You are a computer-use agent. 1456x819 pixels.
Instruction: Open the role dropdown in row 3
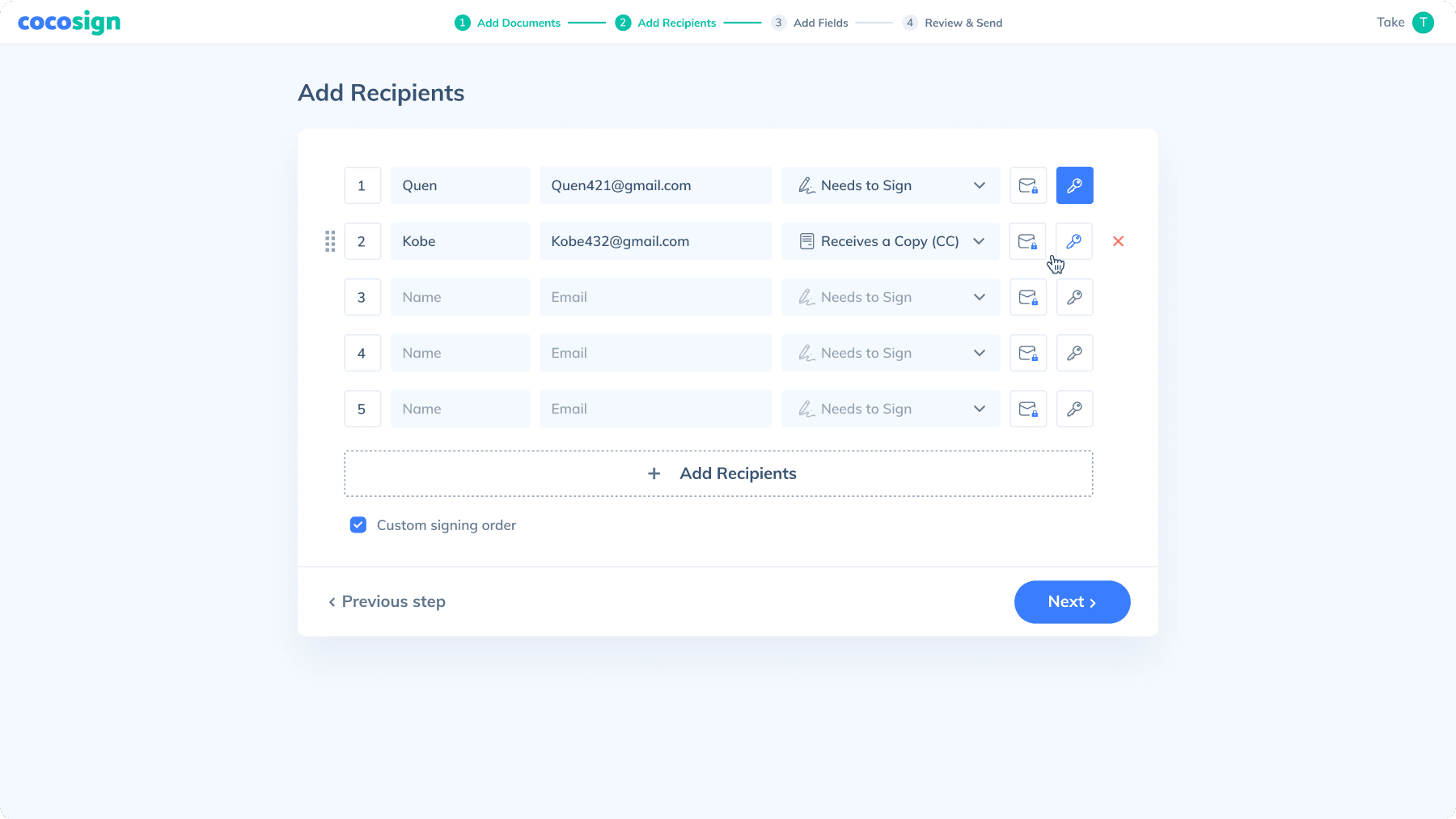[890, 297]
